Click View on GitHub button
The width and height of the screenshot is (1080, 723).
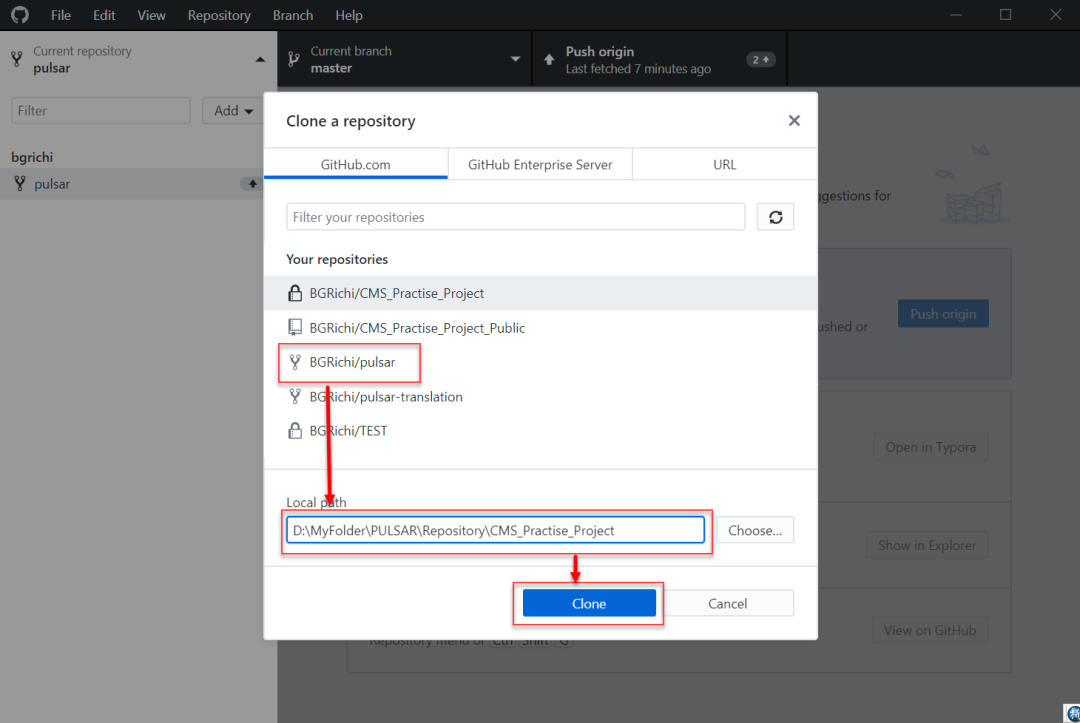tap(930, 630)
